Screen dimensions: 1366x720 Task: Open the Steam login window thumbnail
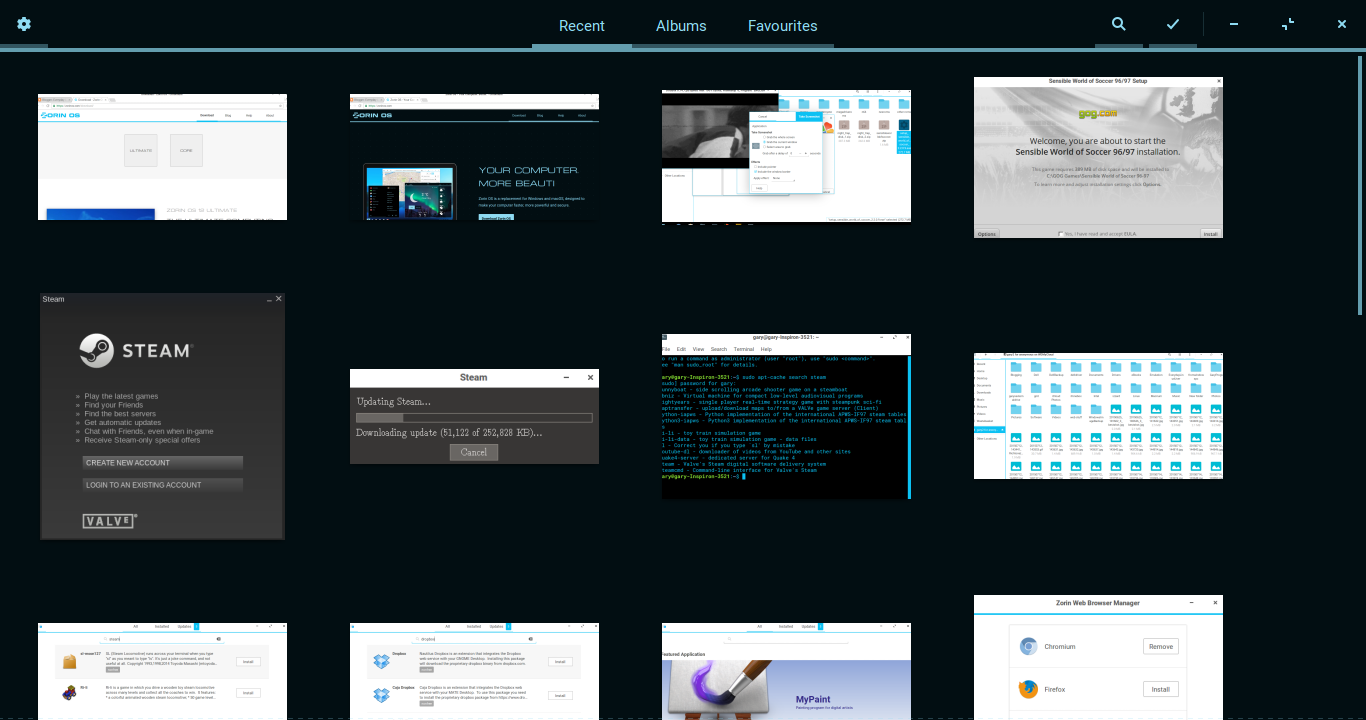162,416
